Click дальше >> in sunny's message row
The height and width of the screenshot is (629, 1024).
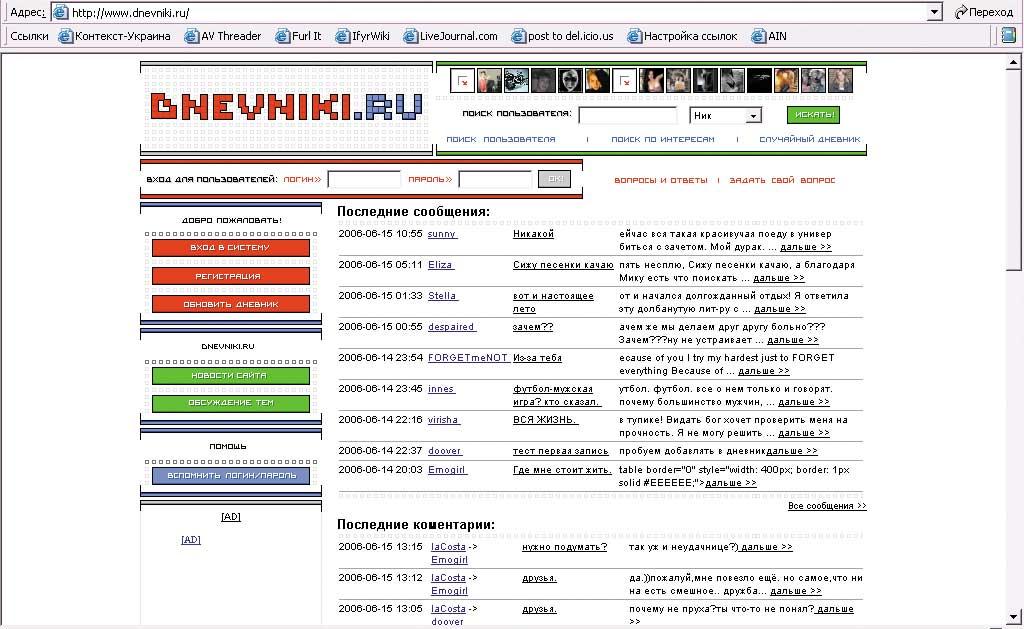[x=806, y=247]
